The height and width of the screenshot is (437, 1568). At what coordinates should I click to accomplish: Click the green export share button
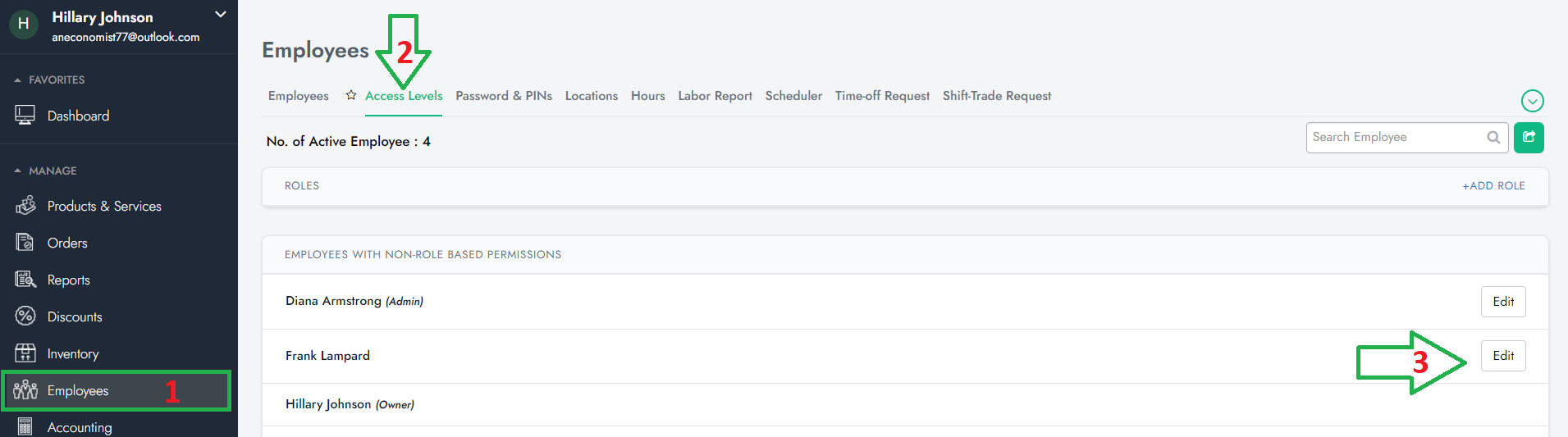pos(1529,138)
